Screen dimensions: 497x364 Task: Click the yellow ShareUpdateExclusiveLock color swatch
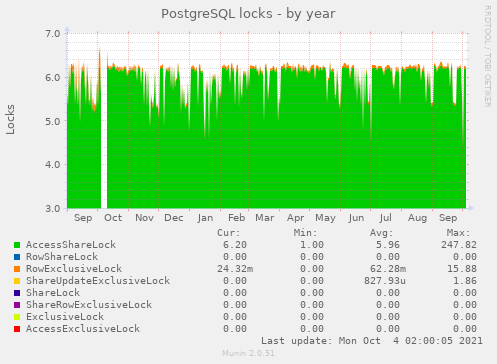17,281
